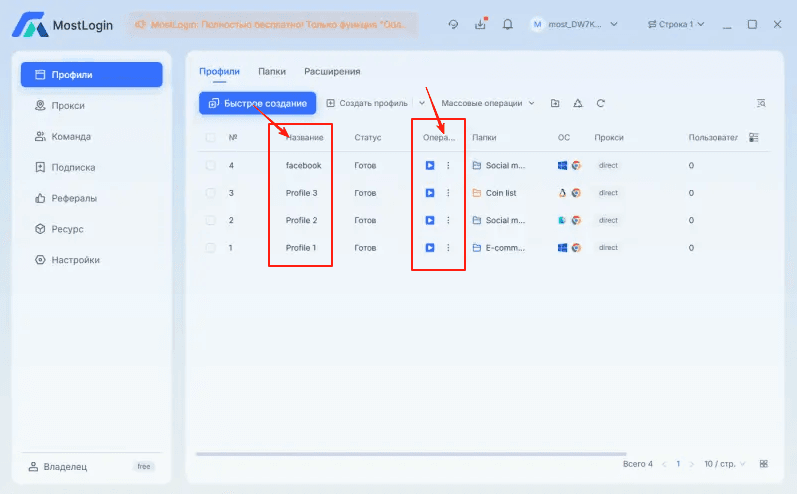Click the support headset icon
Screen dimensions: 797x494
point(453,24)
